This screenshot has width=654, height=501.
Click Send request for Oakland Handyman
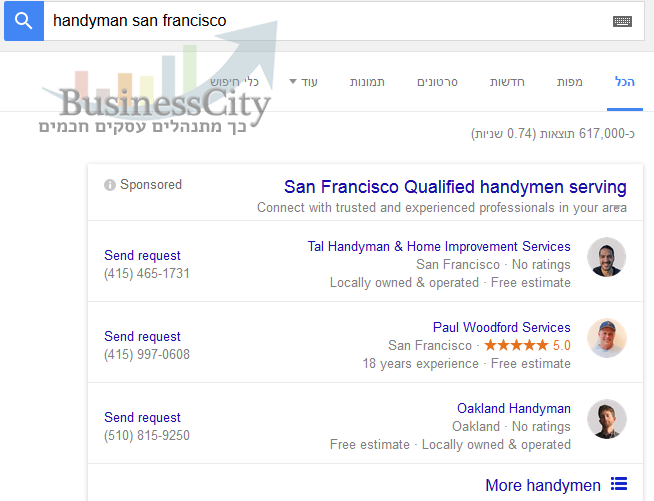pos(142,417)
